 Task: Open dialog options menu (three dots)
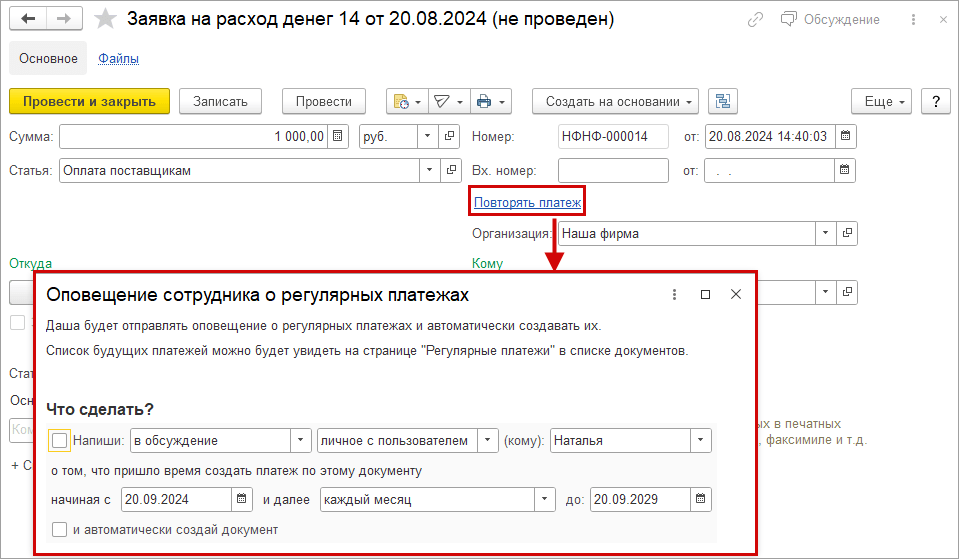click(675, 295)
